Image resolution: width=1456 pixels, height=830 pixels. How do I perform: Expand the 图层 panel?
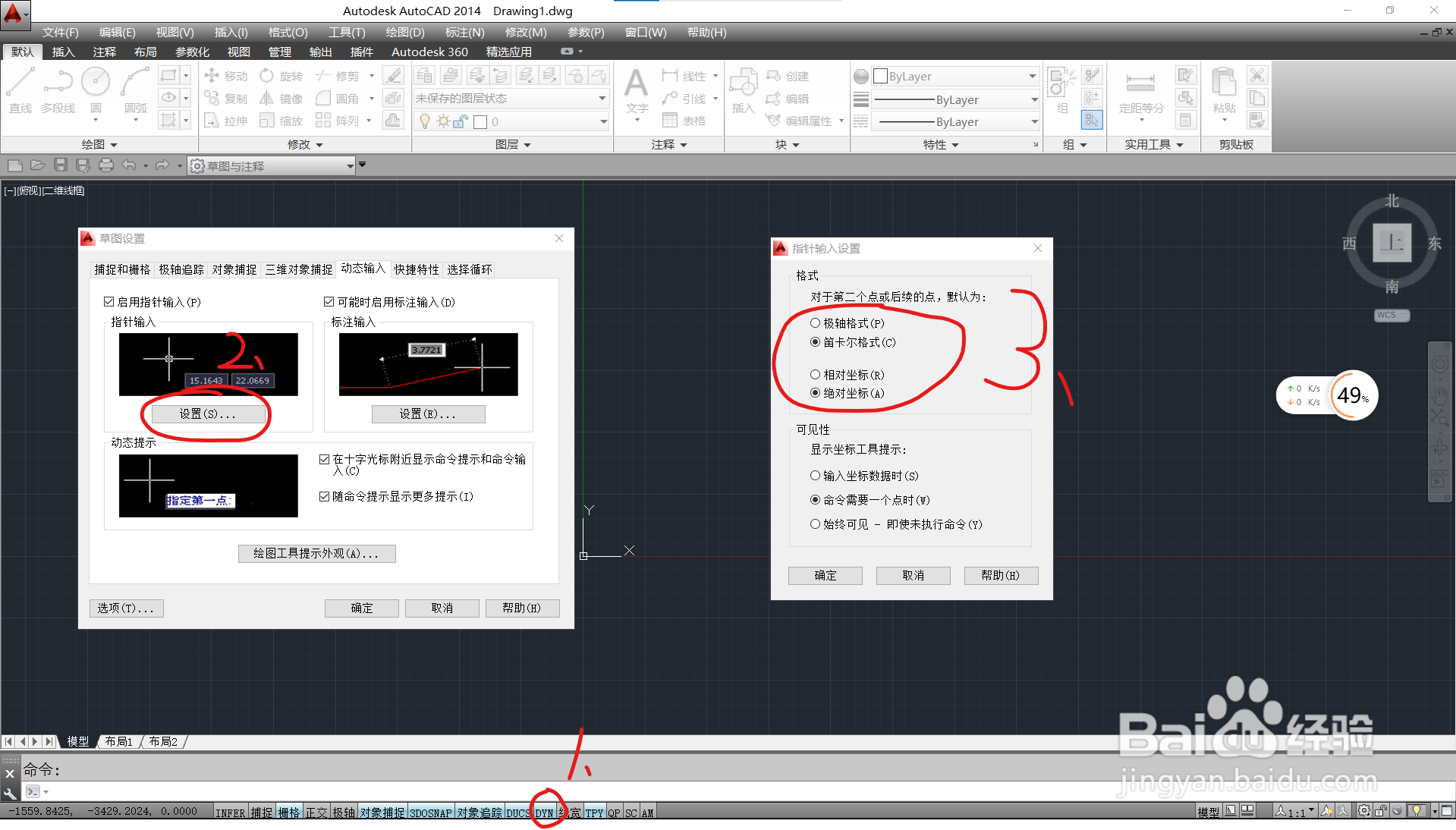pos(513,144)
